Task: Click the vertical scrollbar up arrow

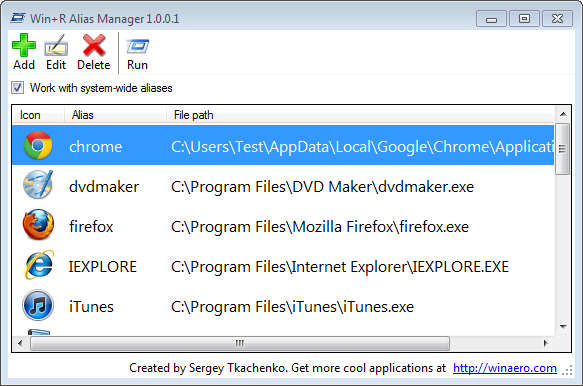Action: [563, 114]
